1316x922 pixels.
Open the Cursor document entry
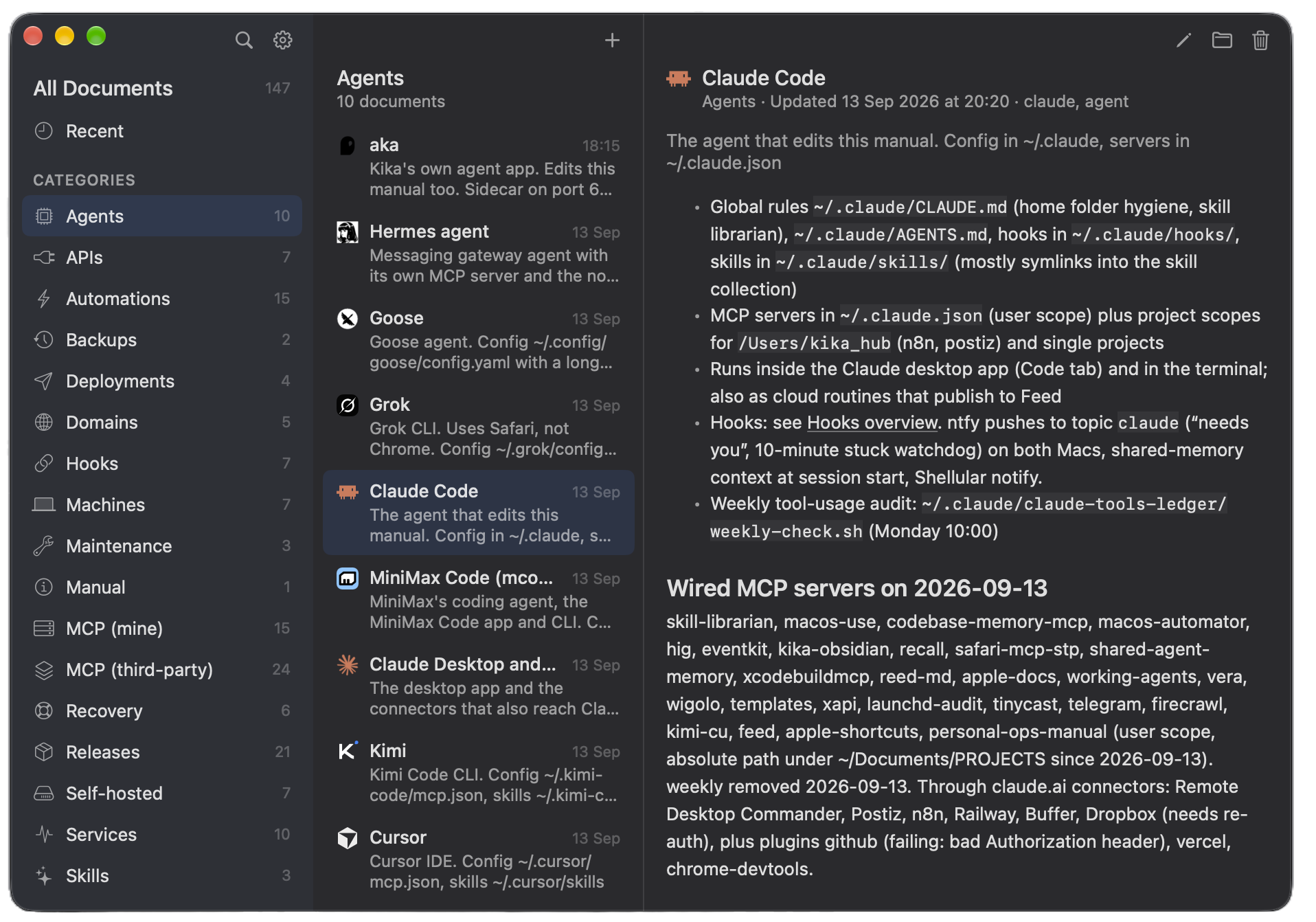click(x=478, y=859)
